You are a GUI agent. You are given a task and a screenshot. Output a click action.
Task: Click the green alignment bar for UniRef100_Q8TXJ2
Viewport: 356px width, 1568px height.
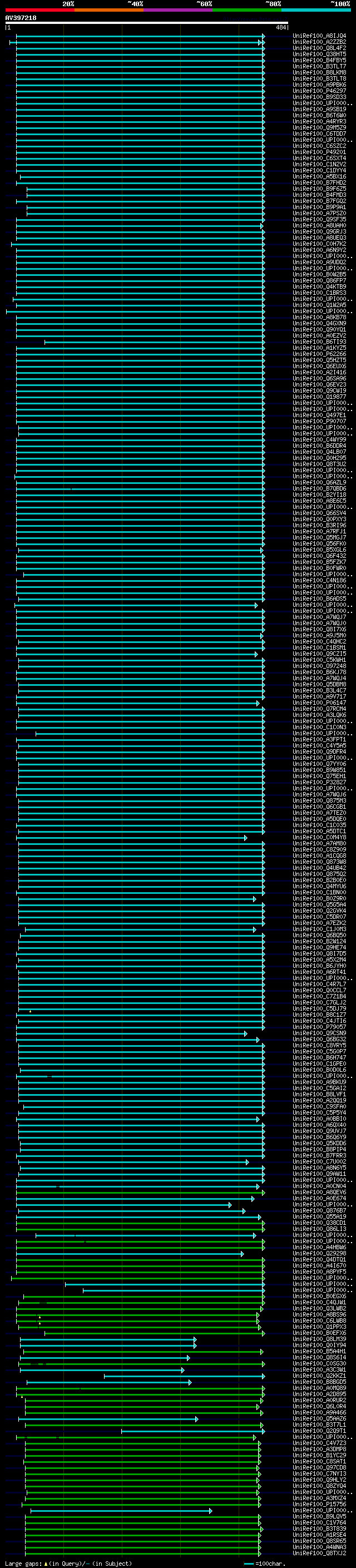coord(143,1554)
